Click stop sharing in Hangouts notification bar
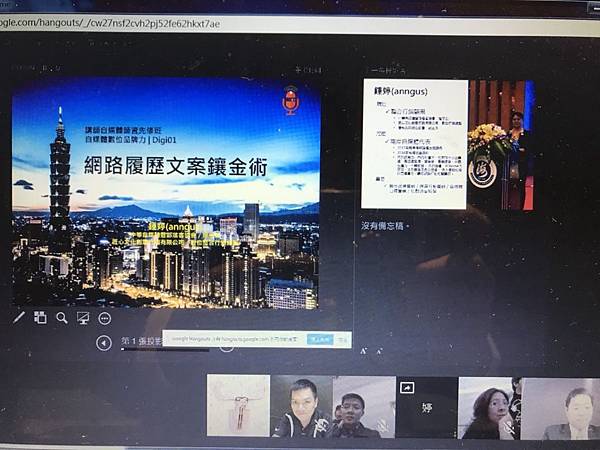The height and width of the screenshot is (450, 600). pyautogui.click(x=320, y=339)
